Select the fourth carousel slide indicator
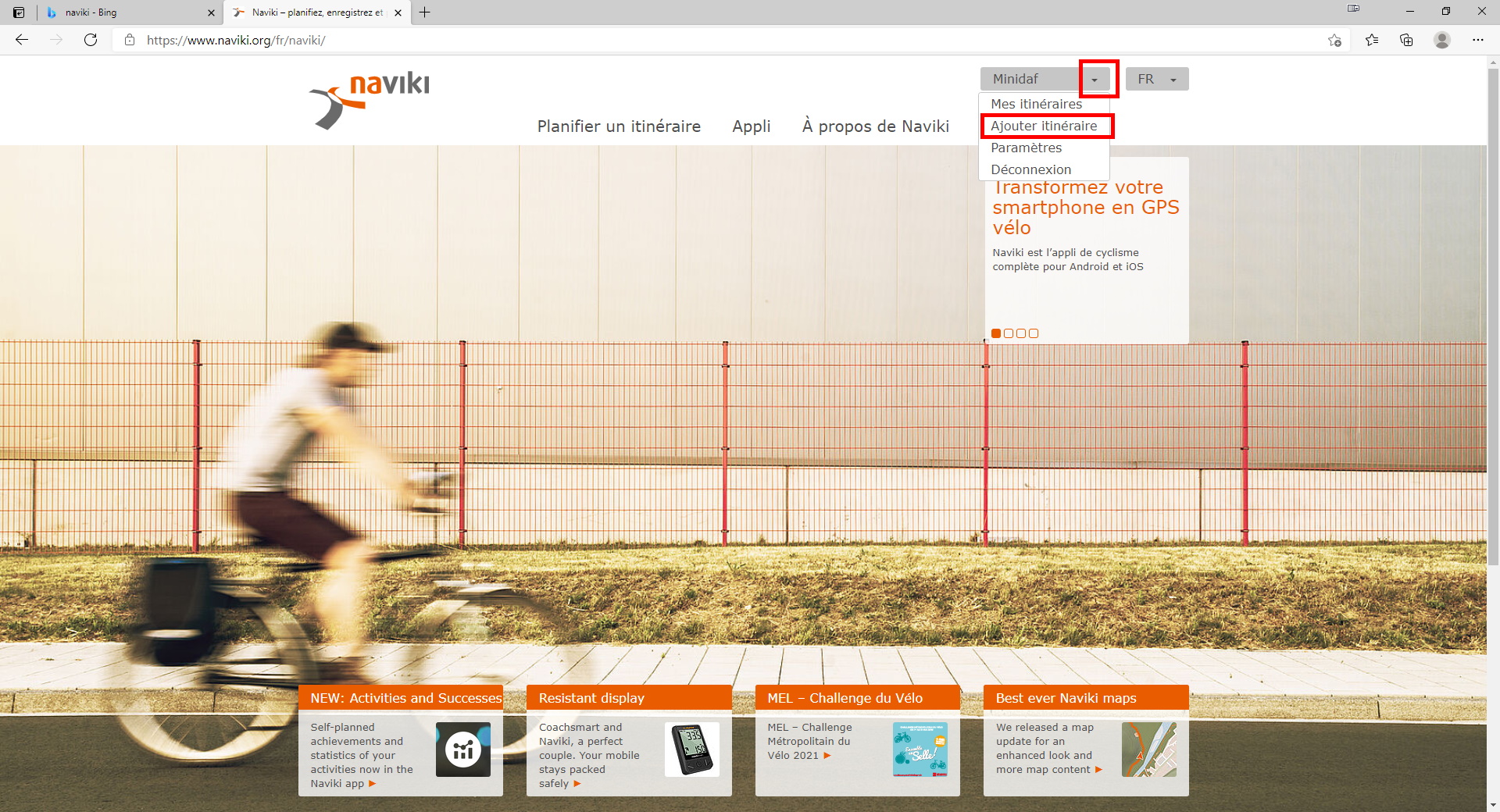 [1034, 333]
